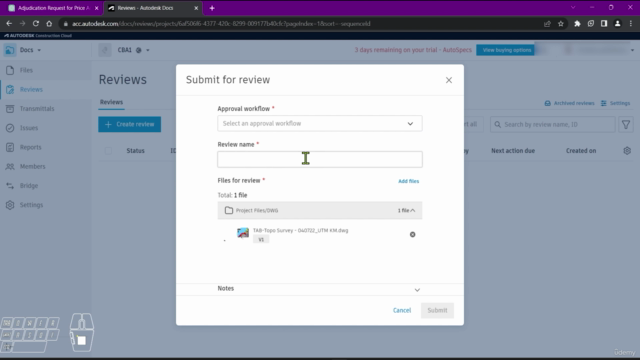640x360 pixels.
Task: Open Archived reviews
Action: [569, 103]
